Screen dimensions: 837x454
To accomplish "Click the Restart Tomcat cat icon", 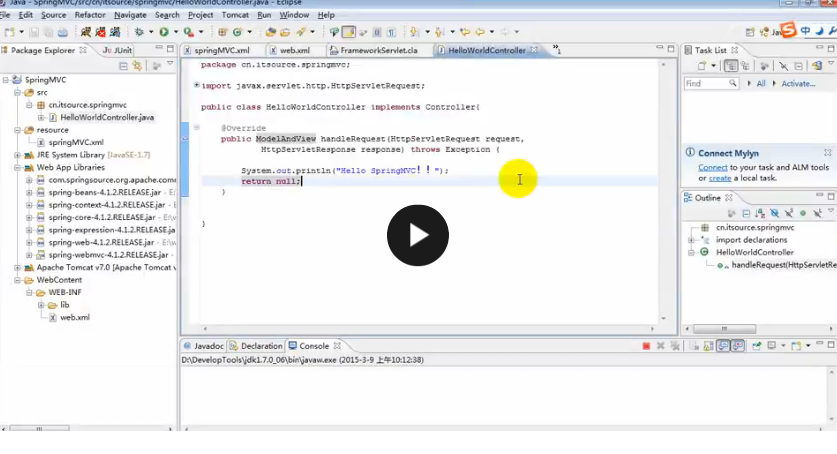I will pos(115,32).
